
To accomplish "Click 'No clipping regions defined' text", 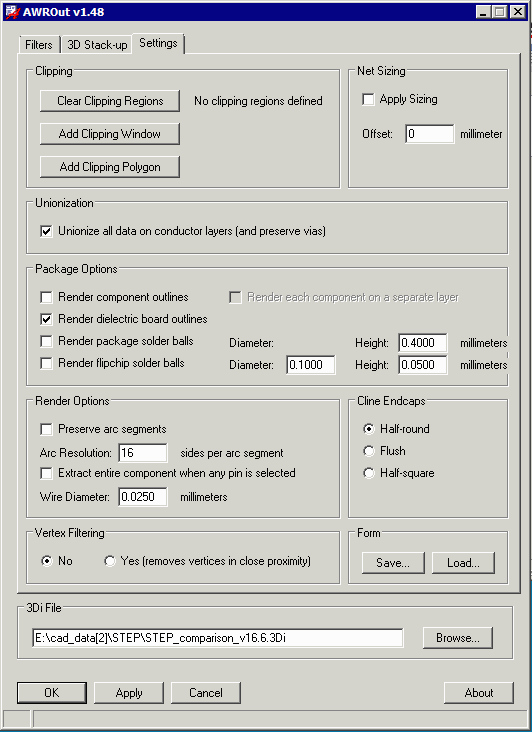I will (x=258, y=101).
